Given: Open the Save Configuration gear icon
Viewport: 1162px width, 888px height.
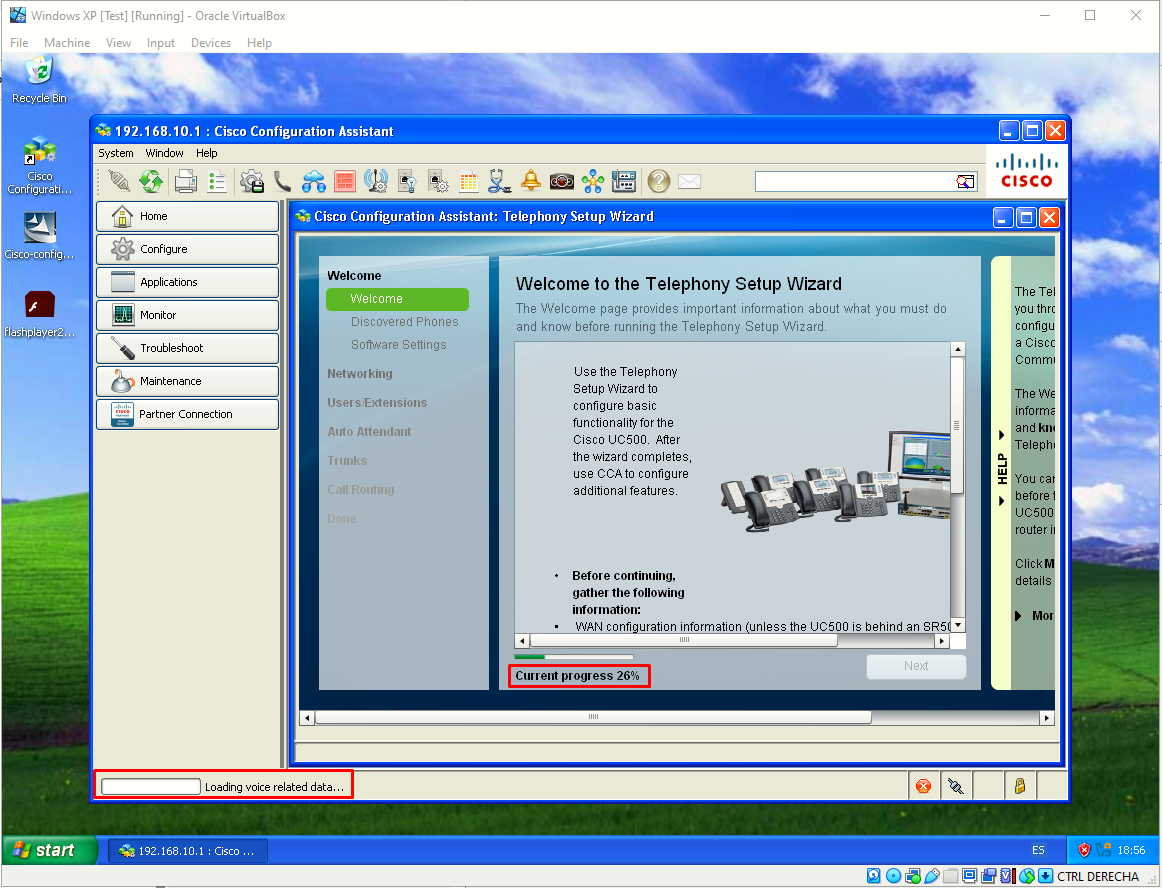Looking at the screenshot, I should 252,181.
